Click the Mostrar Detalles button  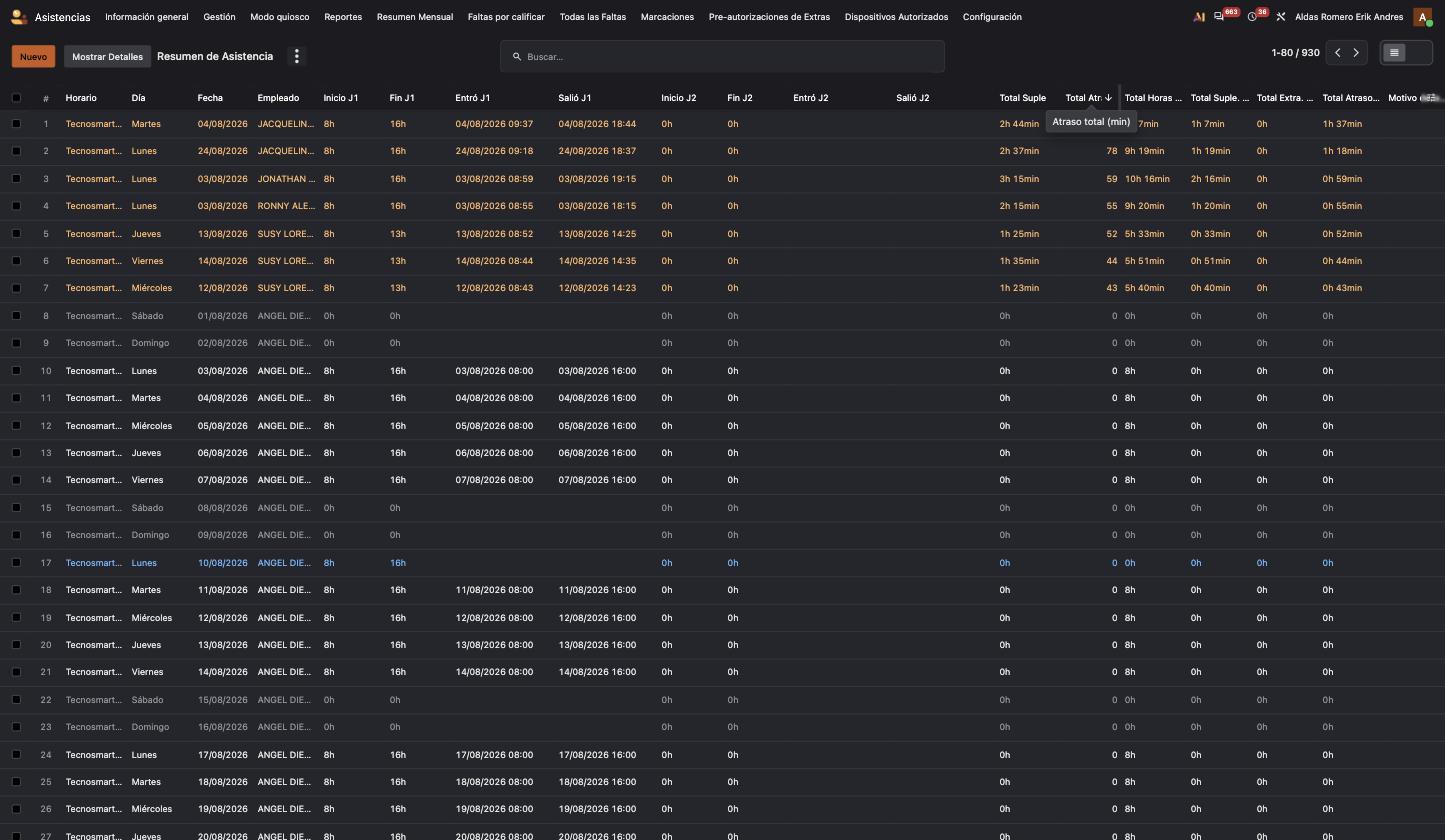[x=107, y=56]
